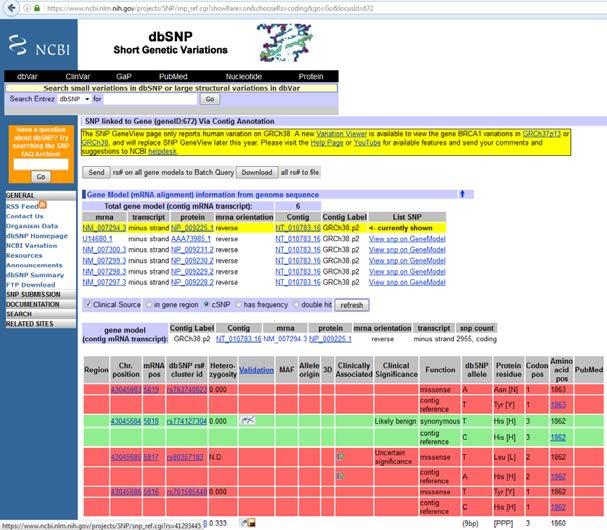Click the dbSNP molecule banner image
This screenshot has width=607, height=530.
click(285, 42)
